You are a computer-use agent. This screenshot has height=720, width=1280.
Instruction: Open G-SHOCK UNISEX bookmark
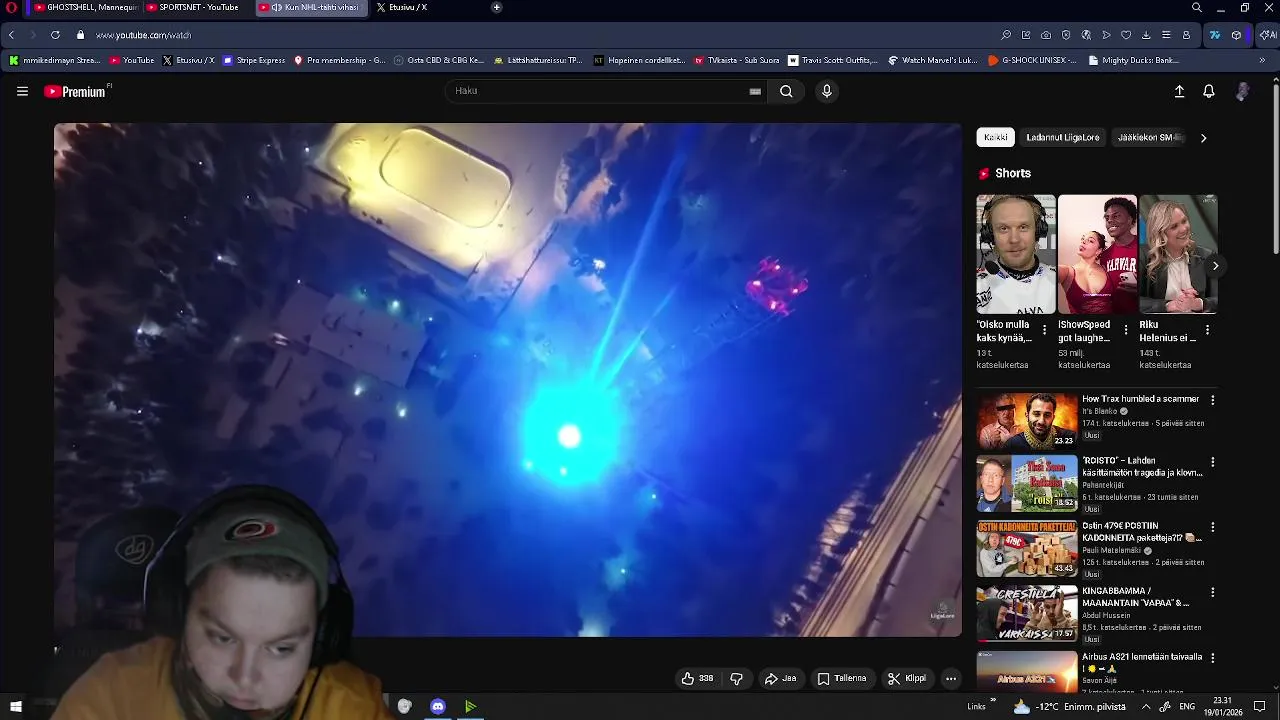pos(1032,60)
